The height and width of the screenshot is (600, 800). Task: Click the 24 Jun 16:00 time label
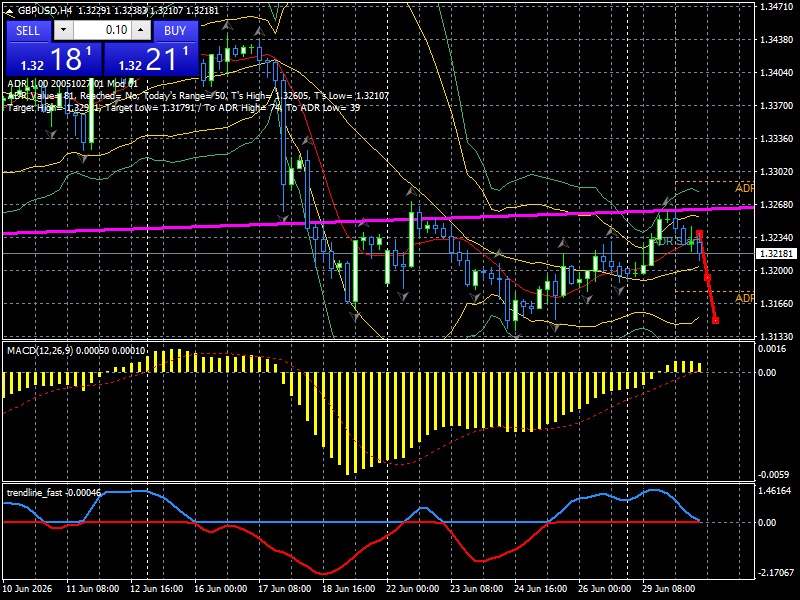pos(541,589)
